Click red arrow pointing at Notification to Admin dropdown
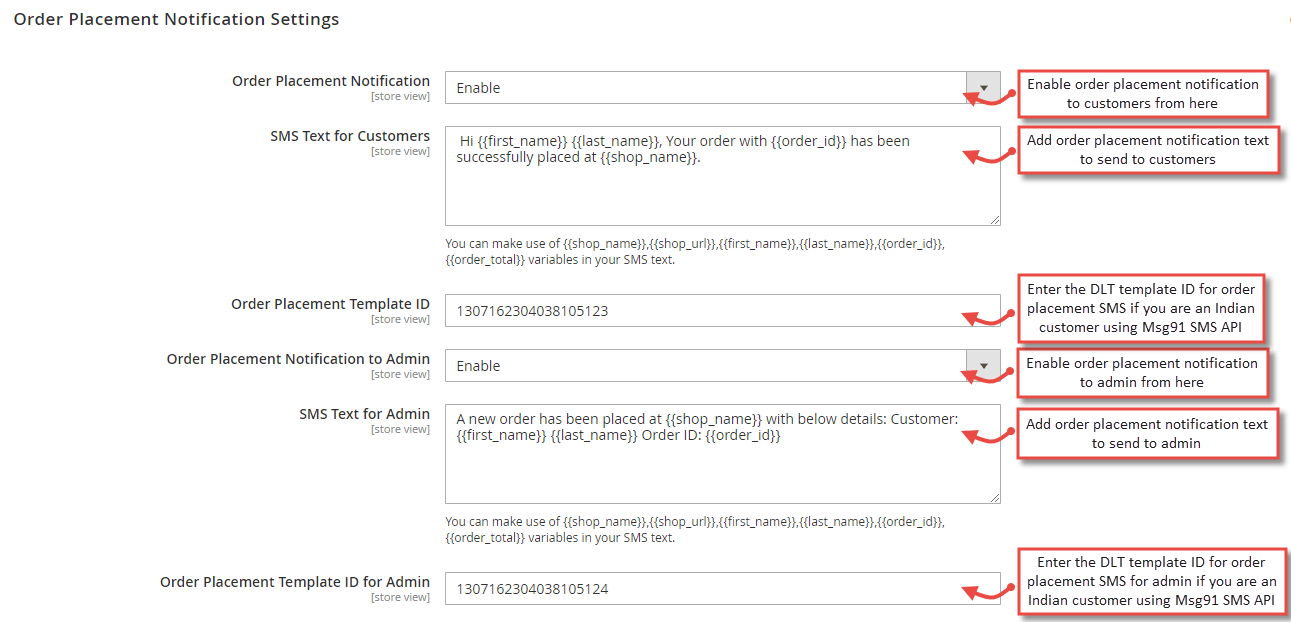Image resolution: width=1291 pixels, height=622 pixels. [x=990, y=374]
